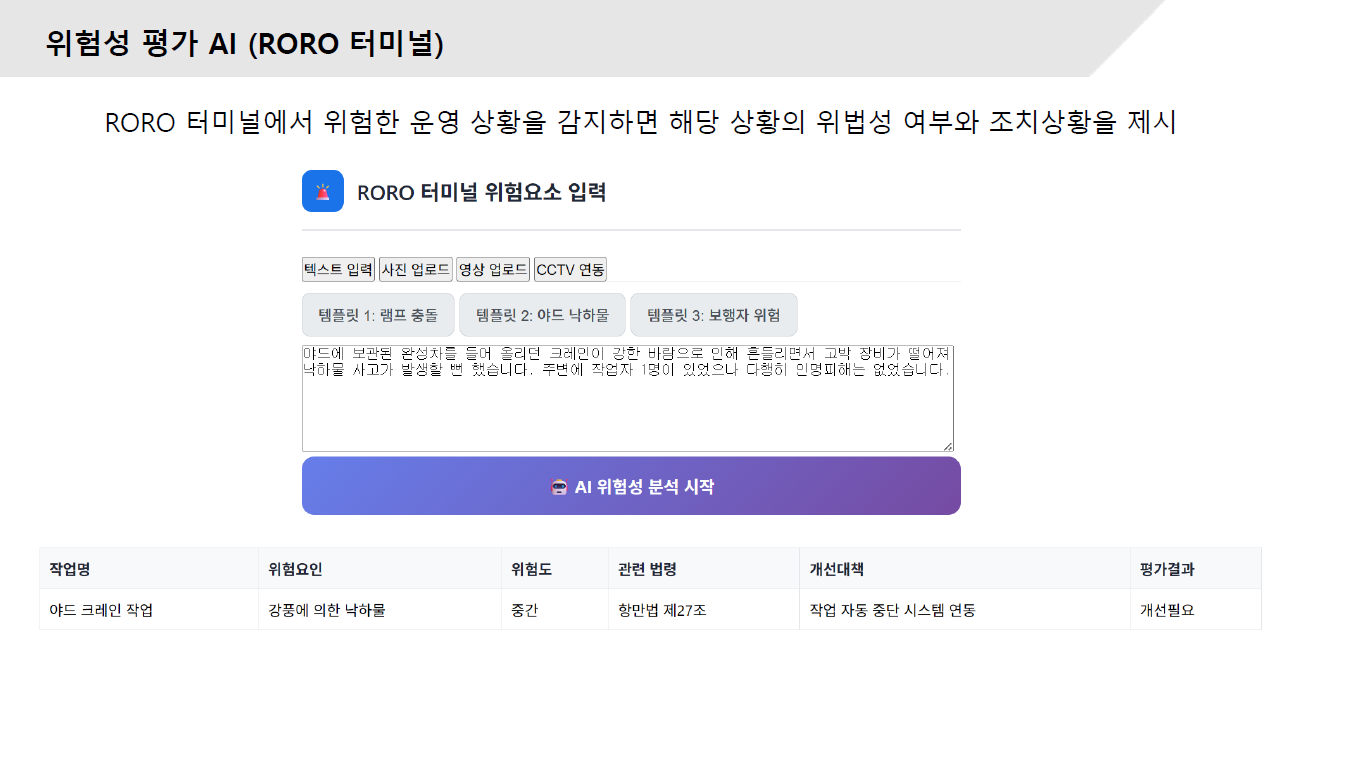Choose 템플릿 2: 야드 낙하물
1370x766 pixels.
542,315
